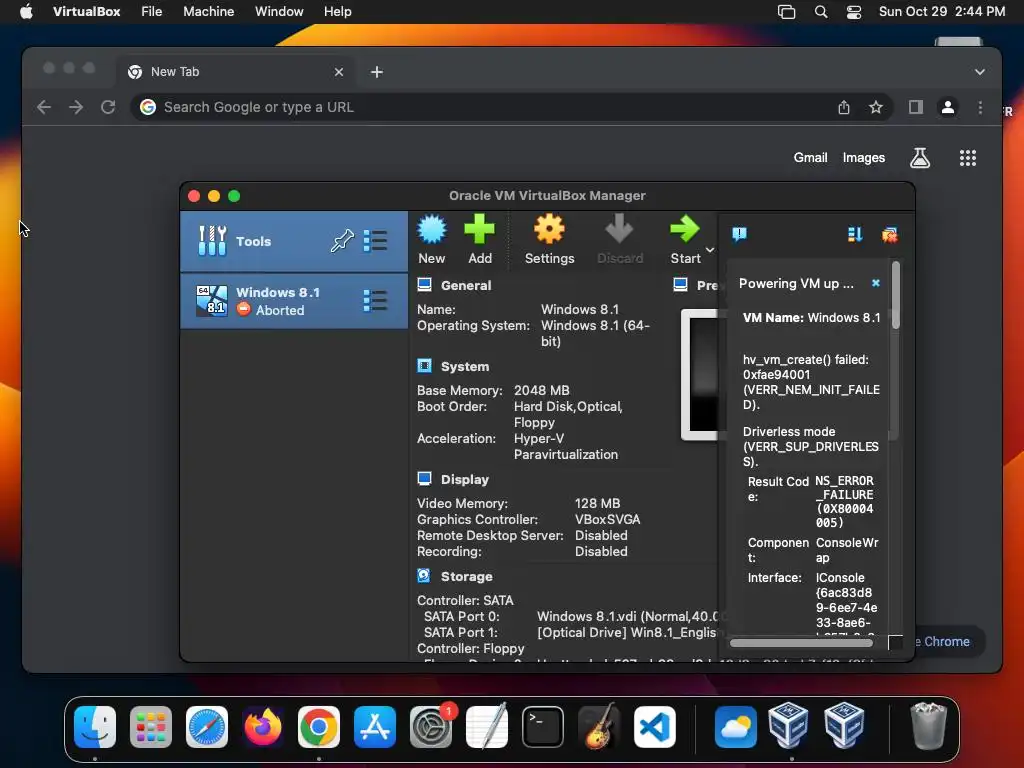Open Safari from the Dock
The image size is (1024, 768).
pos(207,726)
